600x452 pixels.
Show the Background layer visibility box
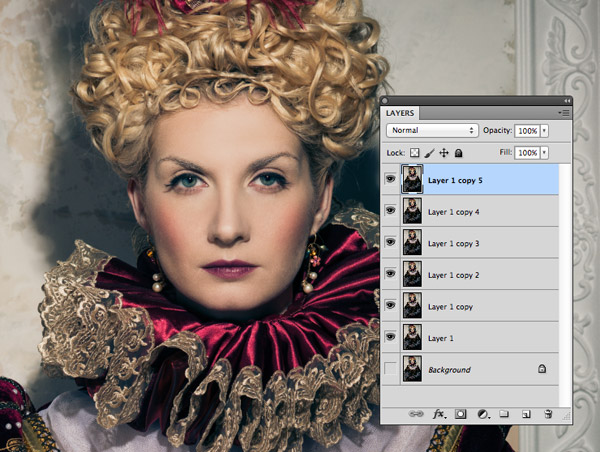[x=390, y=369]
